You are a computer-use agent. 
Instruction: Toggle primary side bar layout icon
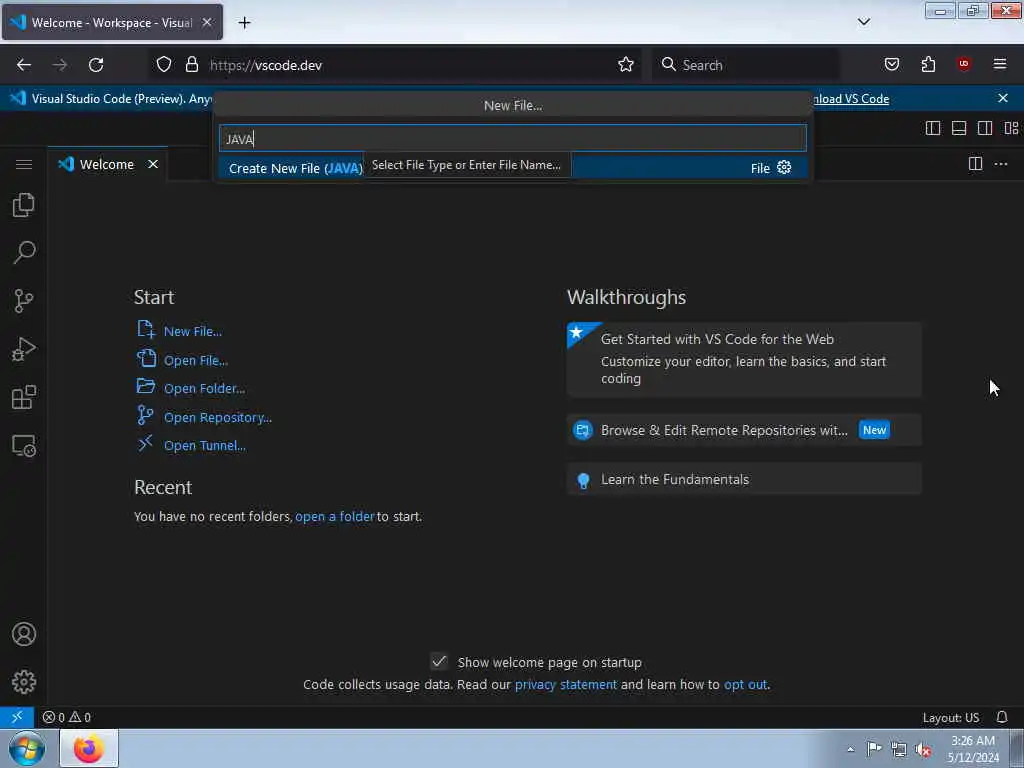(x=933, y=128)
